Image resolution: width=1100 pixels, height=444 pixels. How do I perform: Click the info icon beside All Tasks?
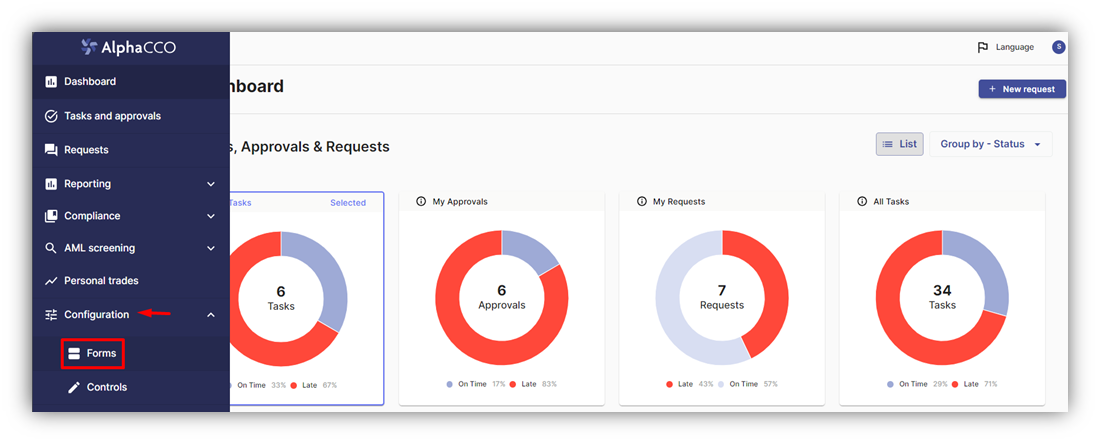point(861,201)
